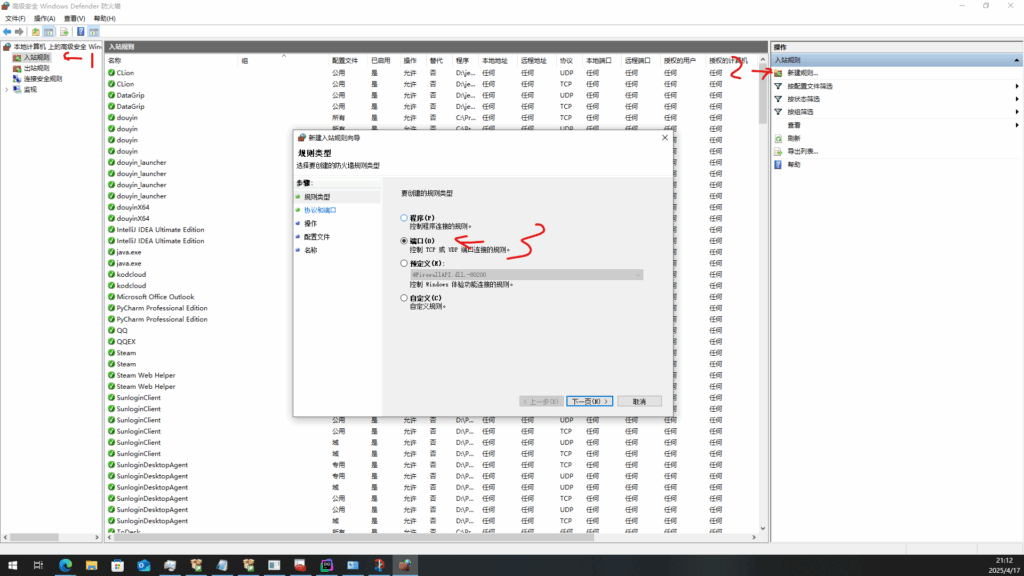Expand the 监视 tree node
1024x576 pixels.
pos(7,90)
